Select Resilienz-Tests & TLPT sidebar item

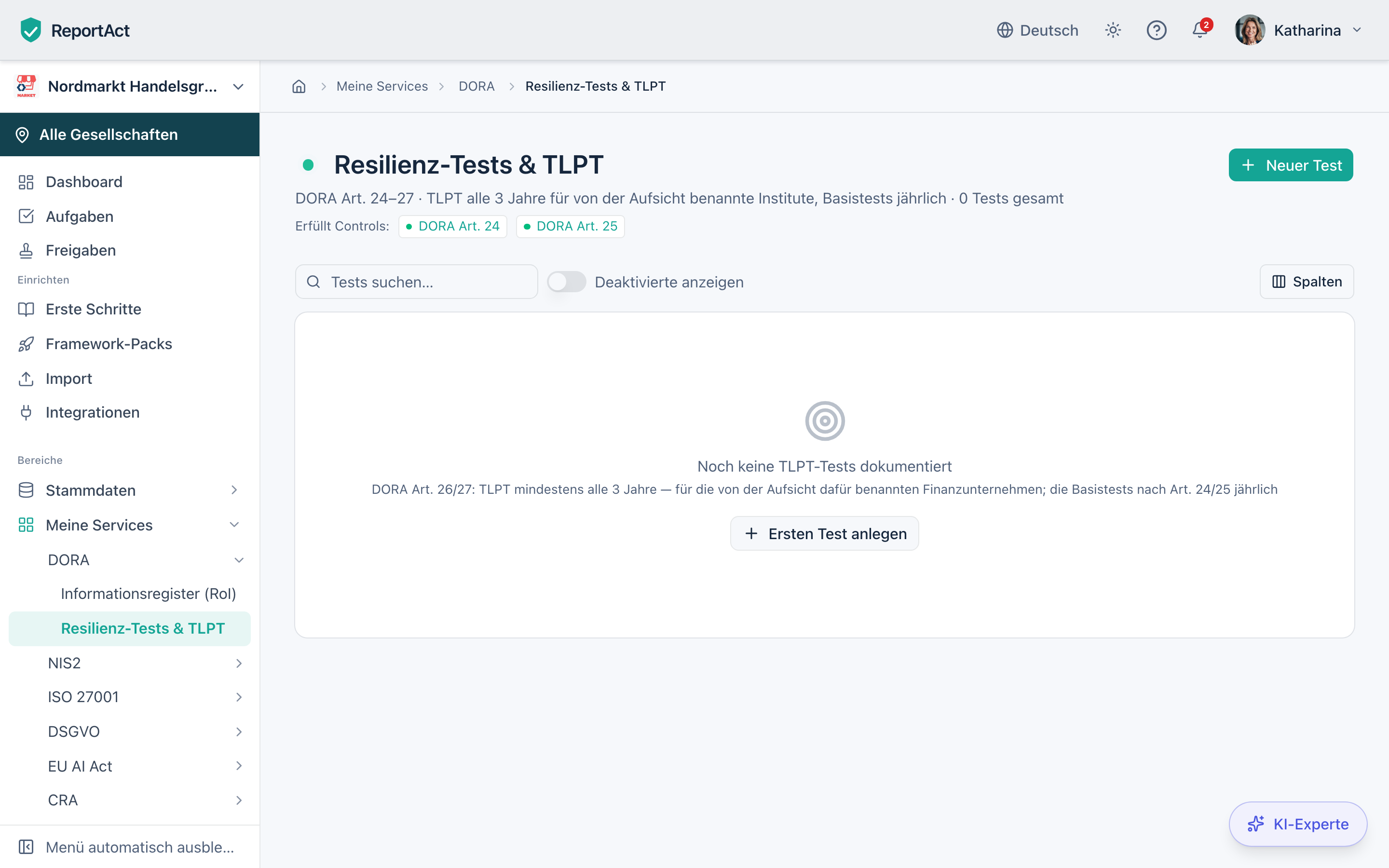coord(130,629)
